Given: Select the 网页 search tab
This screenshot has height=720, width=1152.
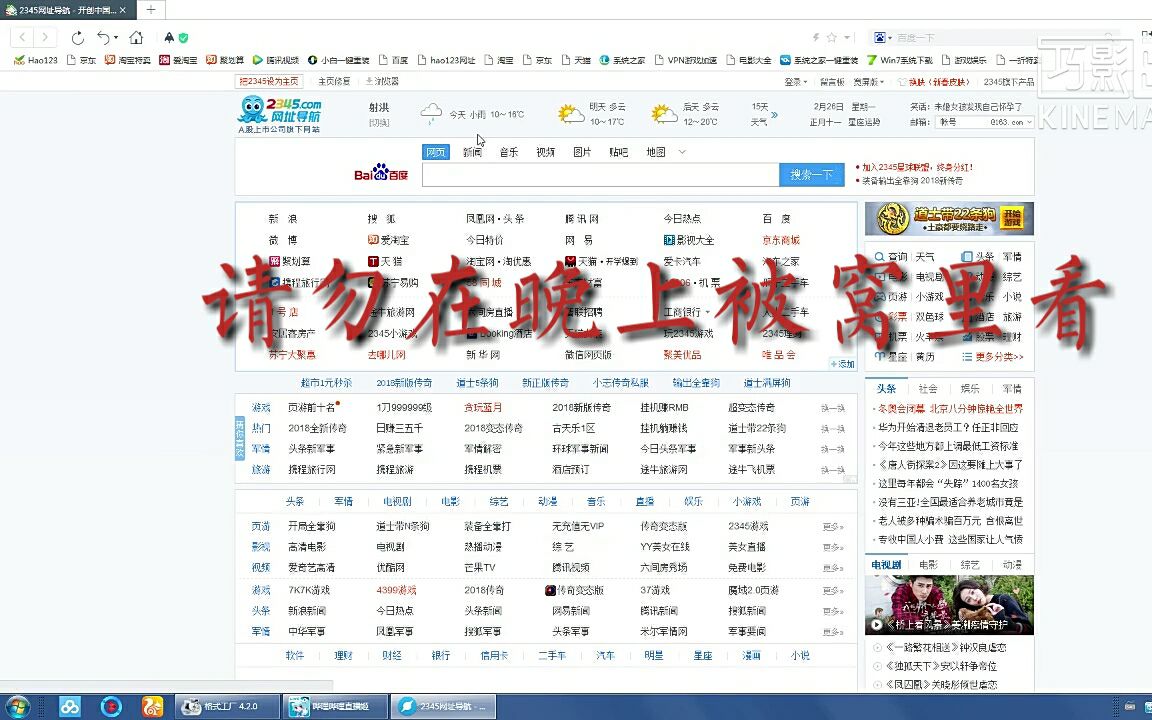Looking at the screenshot, I should click(436, 152).
